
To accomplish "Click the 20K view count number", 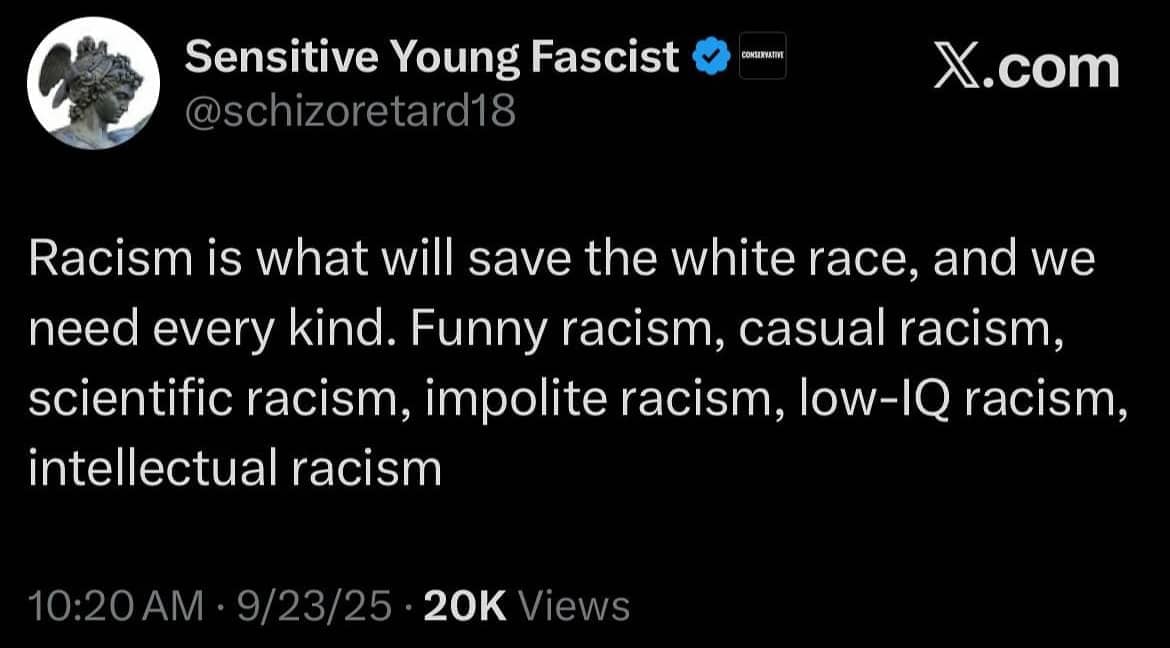I will [x=466, y=606].
